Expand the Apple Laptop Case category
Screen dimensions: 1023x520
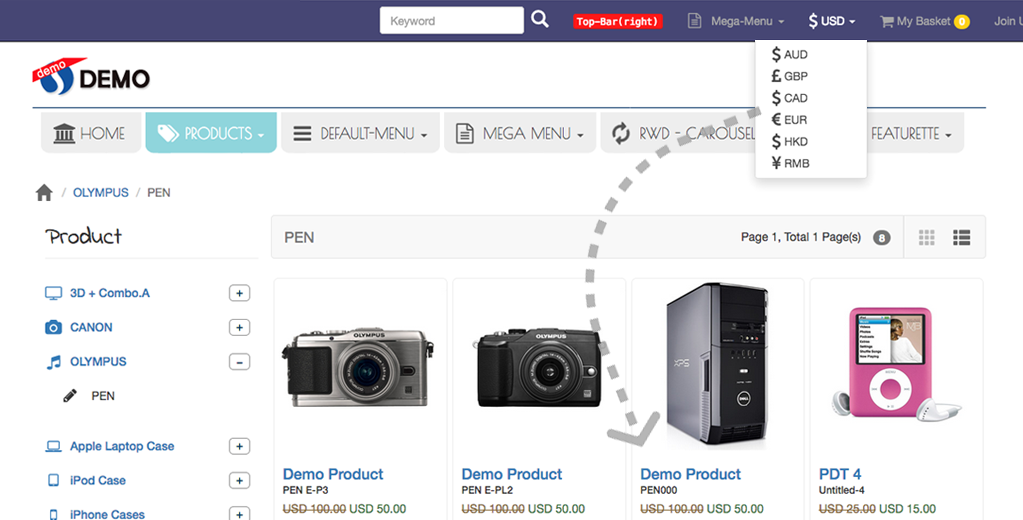(239, 446)
